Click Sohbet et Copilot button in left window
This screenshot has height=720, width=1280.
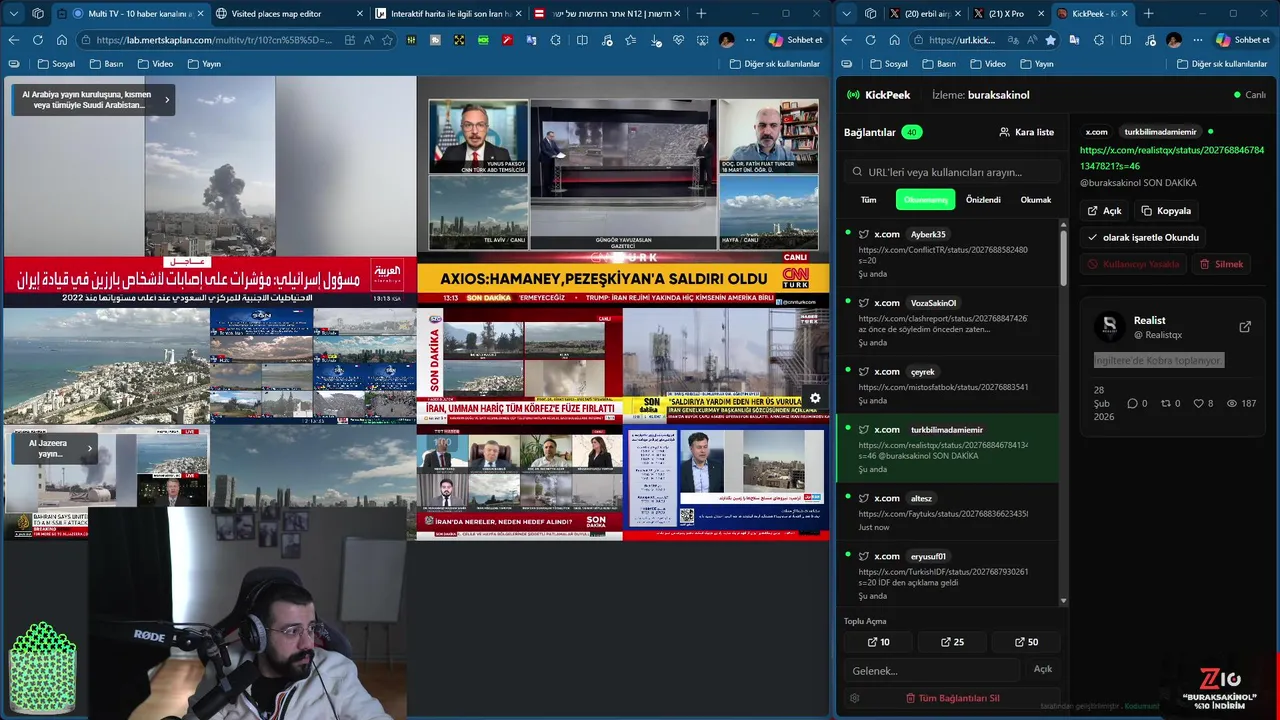click(x=796, y=40)
